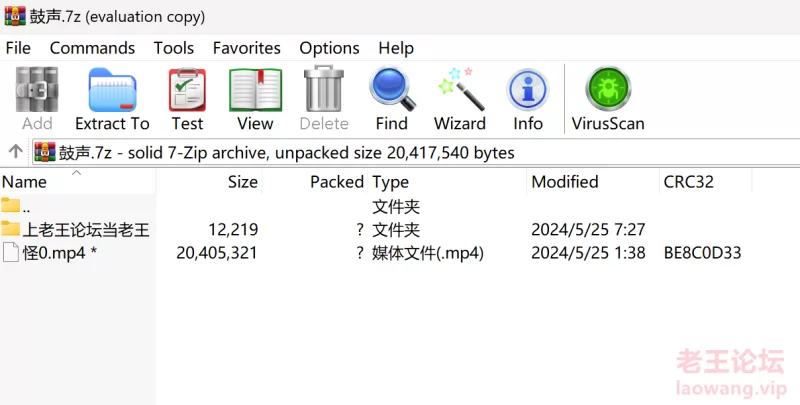Click the Extract To toolbar icon
Screen dimensions: 800x405
click(112, 99)
